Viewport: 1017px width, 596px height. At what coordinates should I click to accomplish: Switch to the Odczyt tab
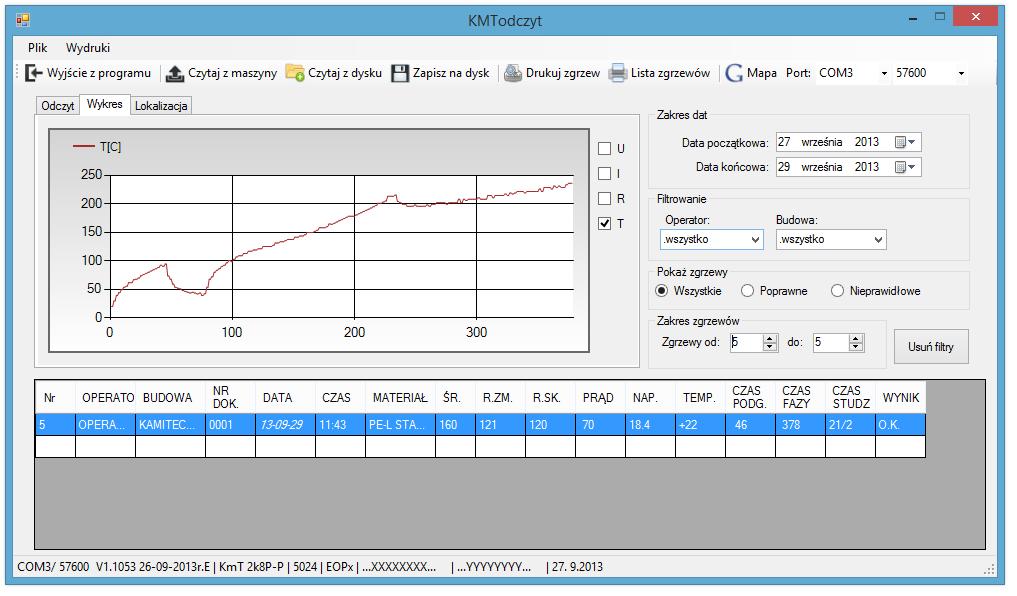point(58,106)
